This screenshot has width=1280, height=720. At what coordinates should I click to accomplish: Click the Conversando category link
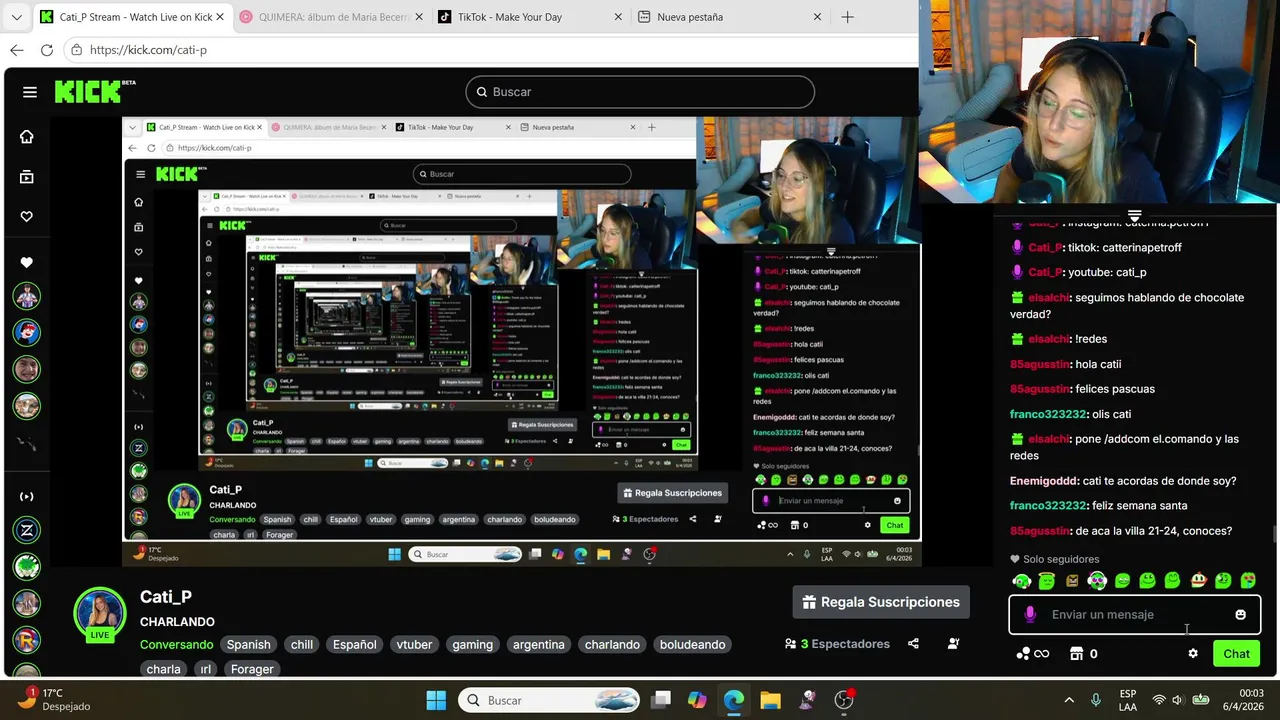coord(176,645)
